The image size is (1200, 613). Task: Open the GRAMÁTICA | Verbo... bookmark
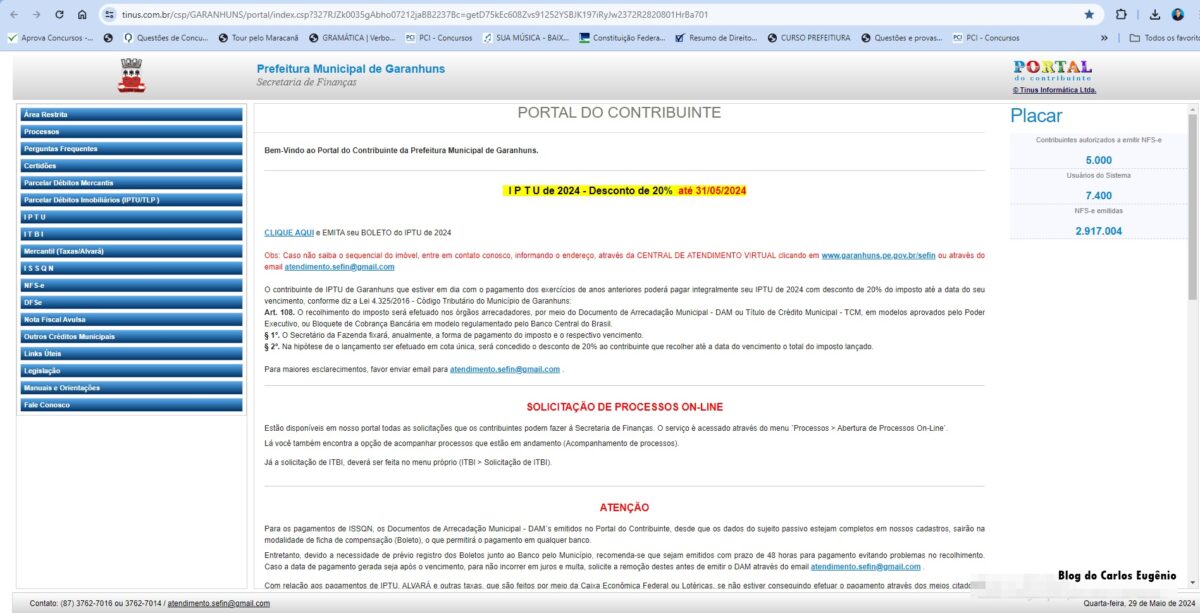pos(352,38)
